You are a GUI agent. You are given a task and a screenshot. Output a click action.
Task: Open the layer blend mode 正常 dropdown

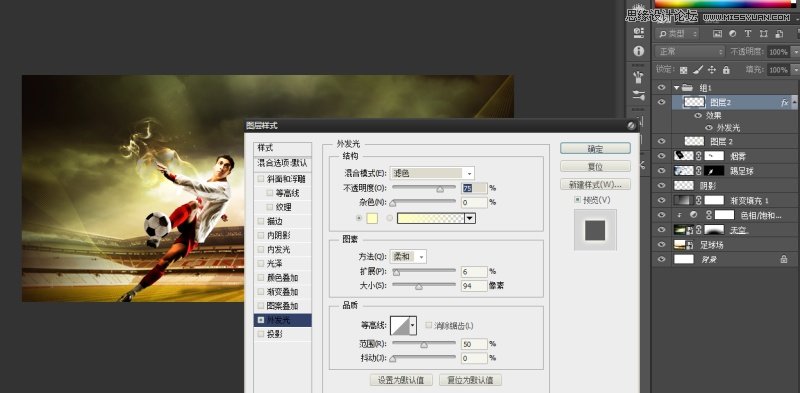[689, 52]
